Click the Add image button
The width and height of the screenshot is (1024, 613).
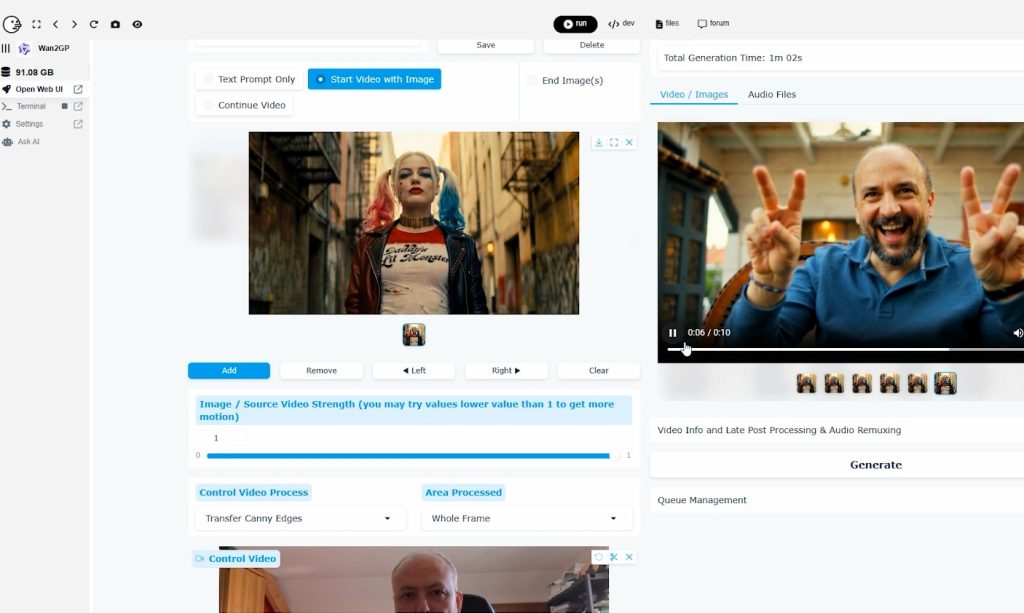228,370
